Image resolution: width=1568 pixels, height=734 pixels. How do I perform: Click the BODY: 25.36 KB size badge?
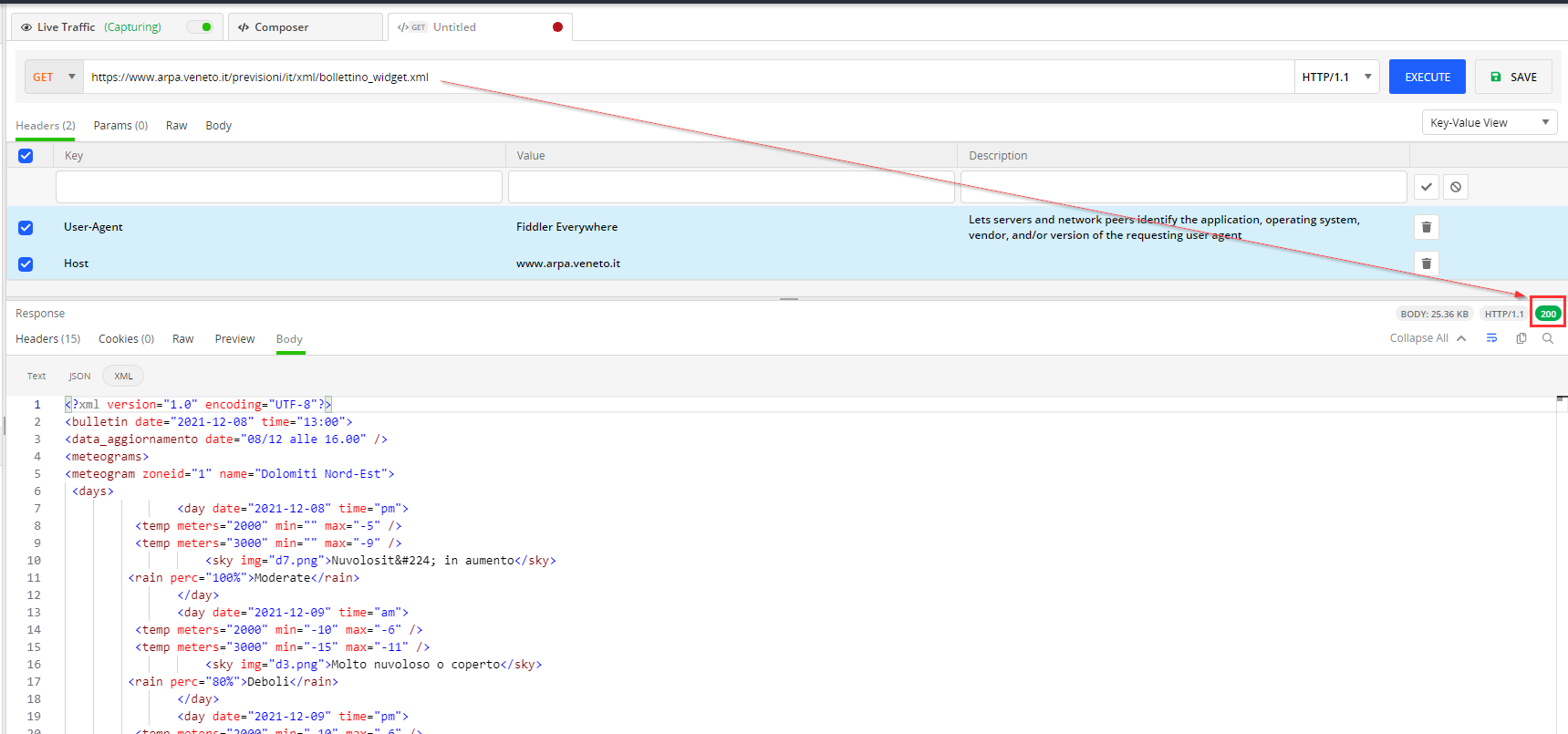point(1434,314)
